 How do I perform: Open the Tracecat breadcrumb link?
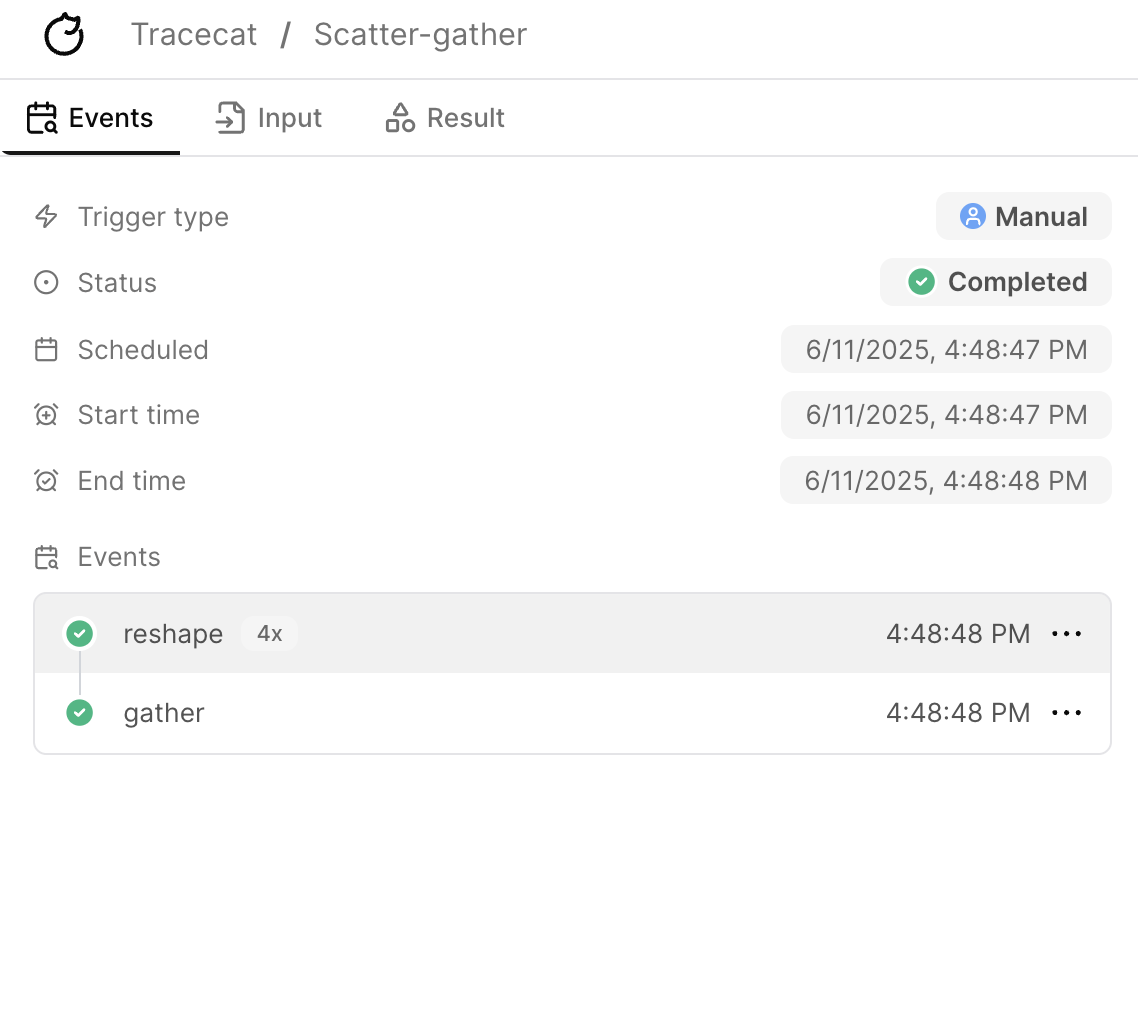point(194,34)
